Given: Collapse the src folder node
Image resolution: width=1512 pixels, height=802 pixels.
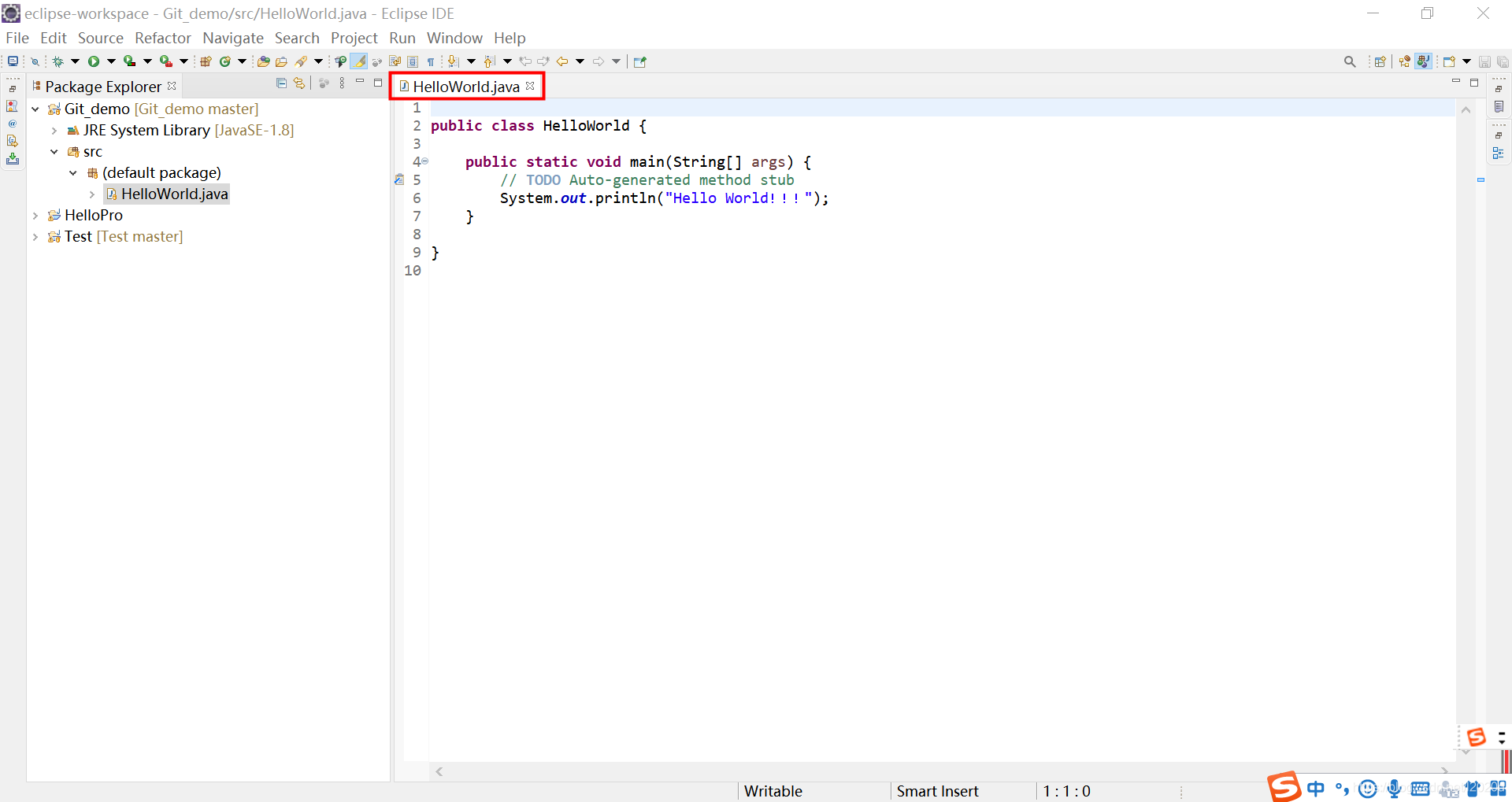Looking at the screenshot, I should tap(54, 152).
